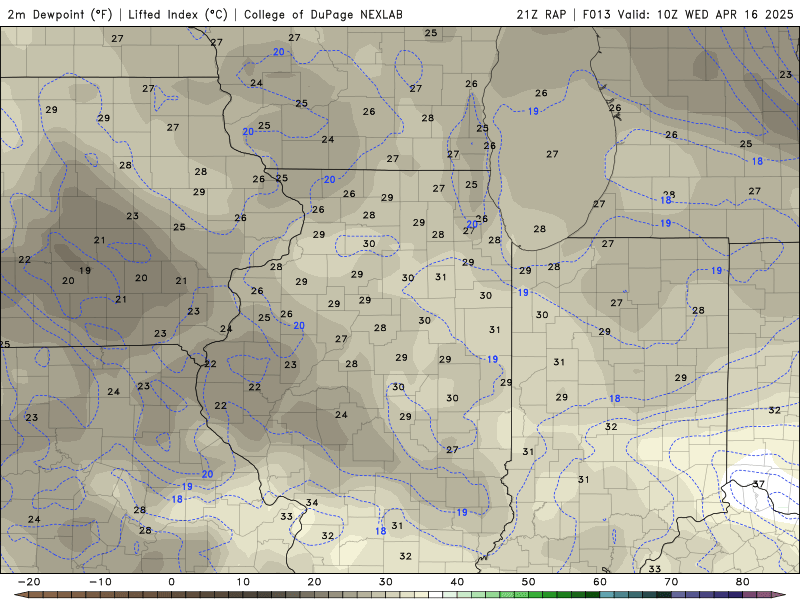Click the "10" color scale label
The height and width of the screenshot is (600, 800).
click(x=243, y=582)
